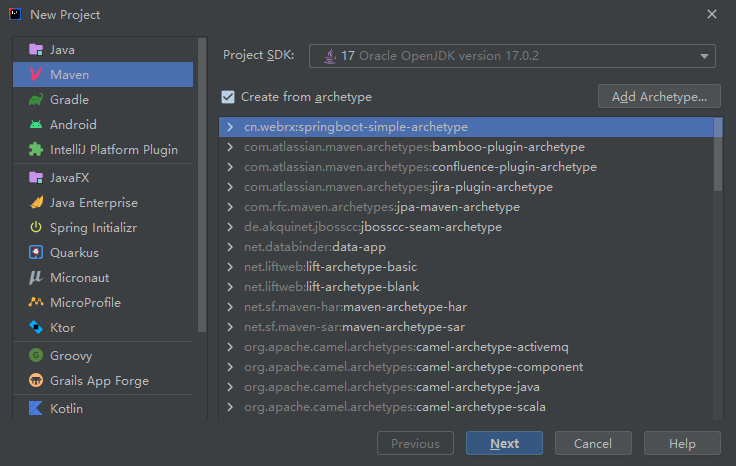736x466 pixels.
Task: Click the Kotlin icon
Action: point(36,408)
